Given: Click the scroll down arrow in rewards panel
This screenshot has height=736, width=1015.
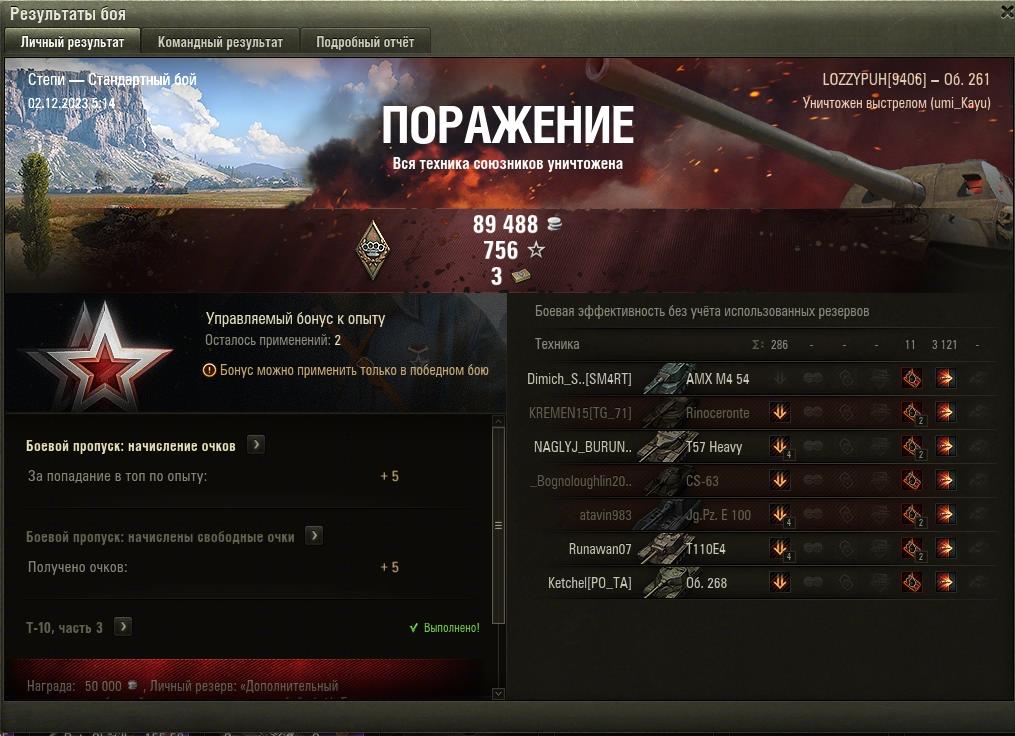Looking at the screenshot, I should (x=498, y=693).
